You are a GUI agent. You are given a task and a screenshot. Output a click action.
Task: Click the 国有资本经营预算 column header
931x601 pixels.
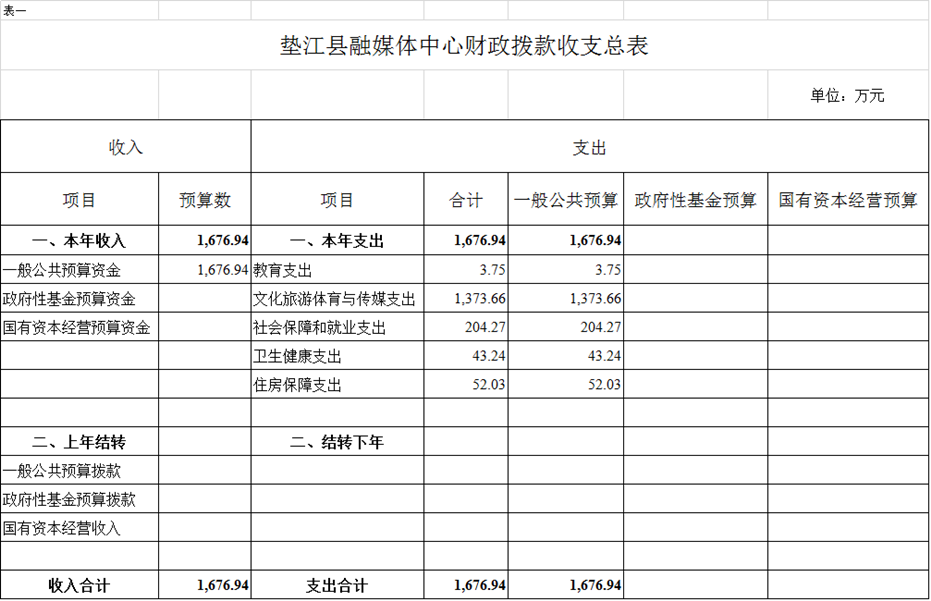[x=848, y=200]
